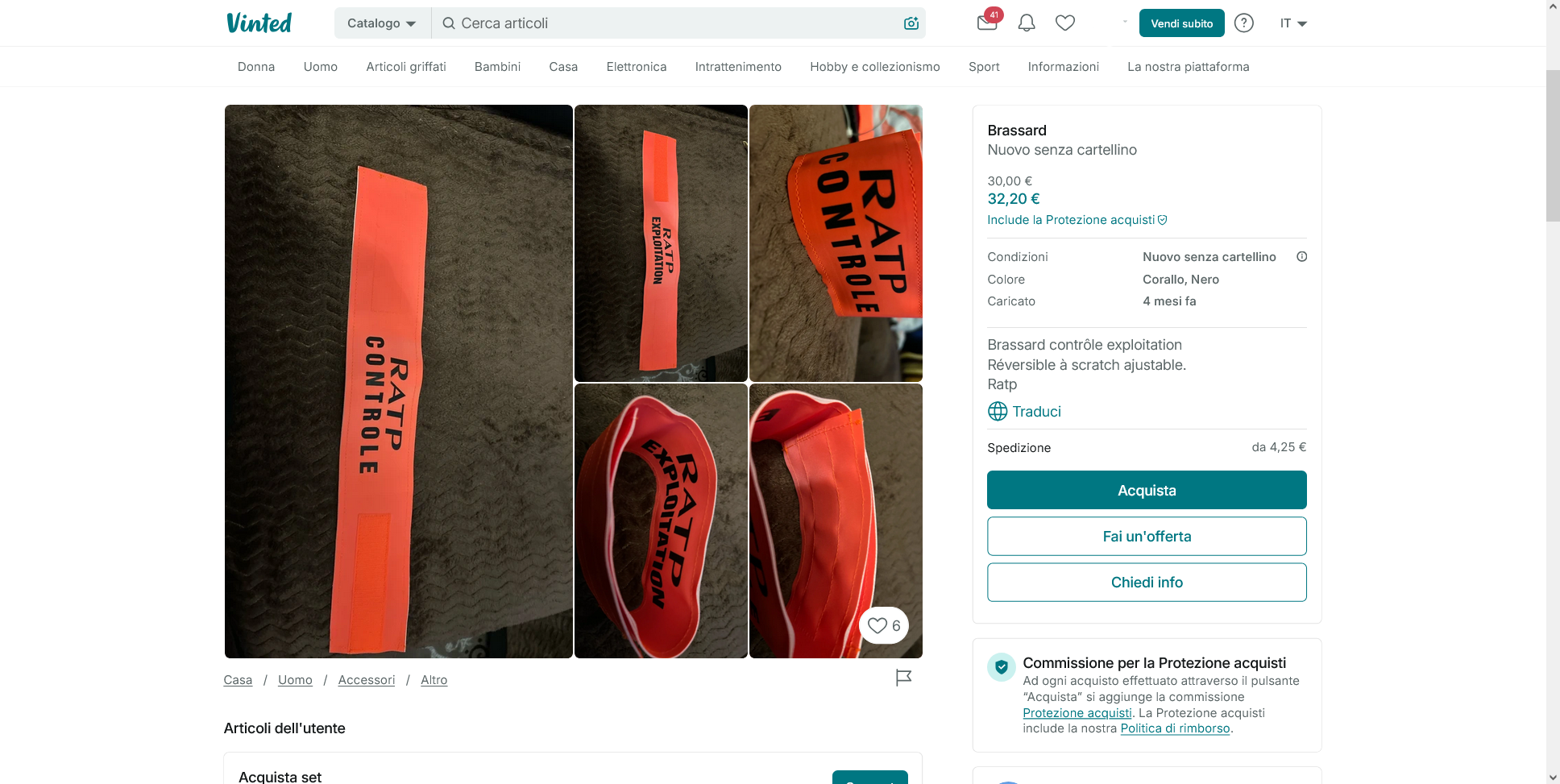Toggle favorite heart showing 6 likes
This screenshot has width=1560, height=784.
click(884, 625)
